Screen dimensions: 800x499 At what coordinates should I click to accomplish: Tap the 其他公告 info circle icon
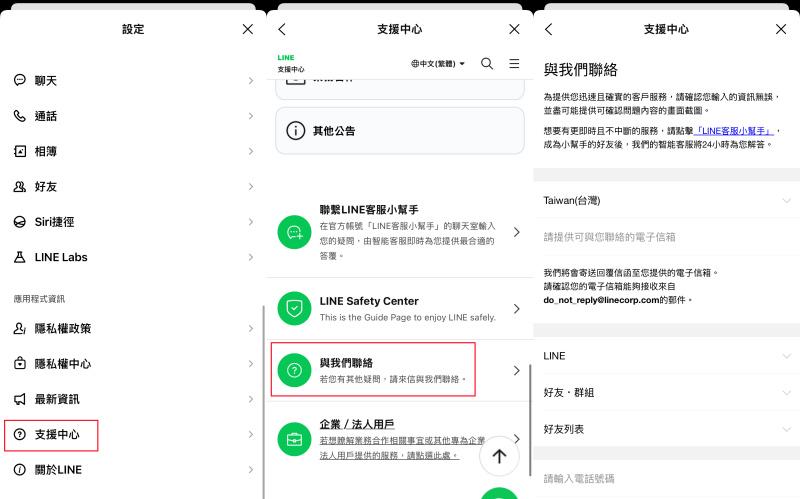click(x=295, y=131)
